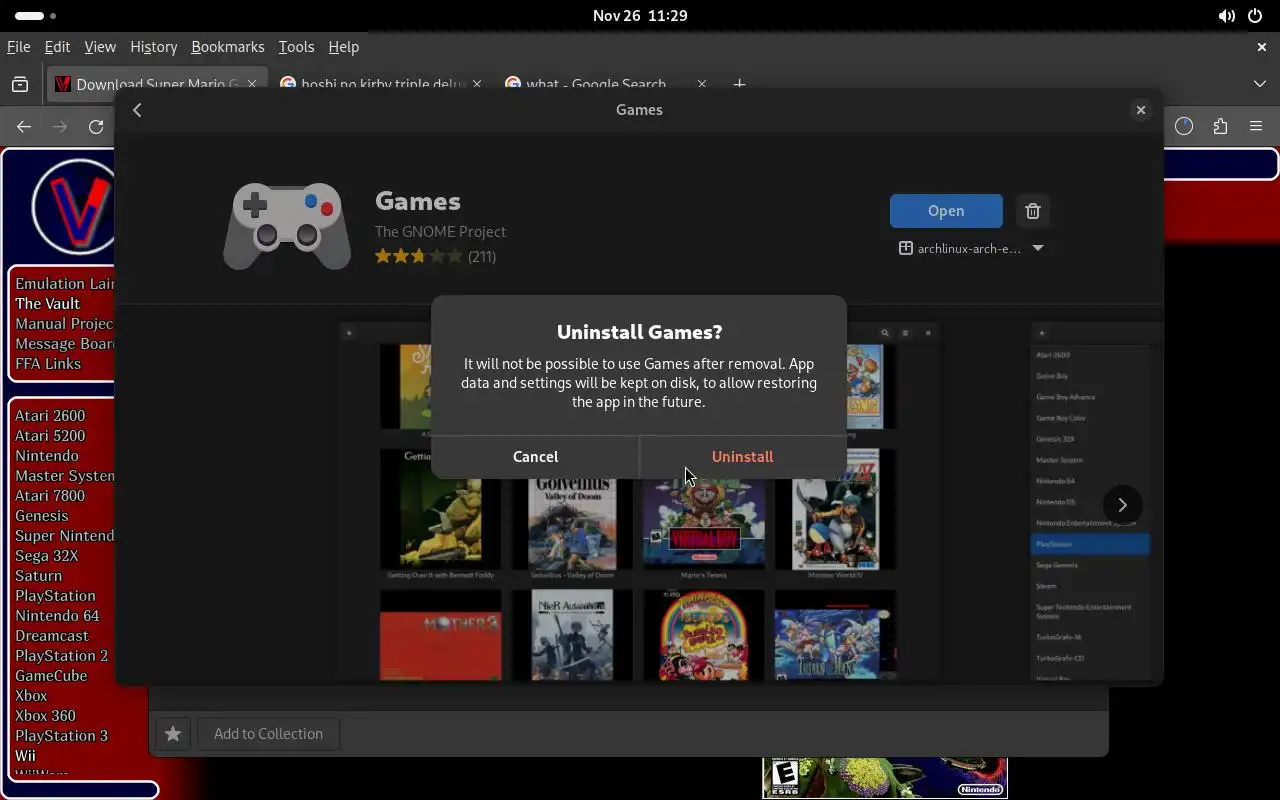
Task: Show next screenshot with arrow button
Action: click(1122, 504)
